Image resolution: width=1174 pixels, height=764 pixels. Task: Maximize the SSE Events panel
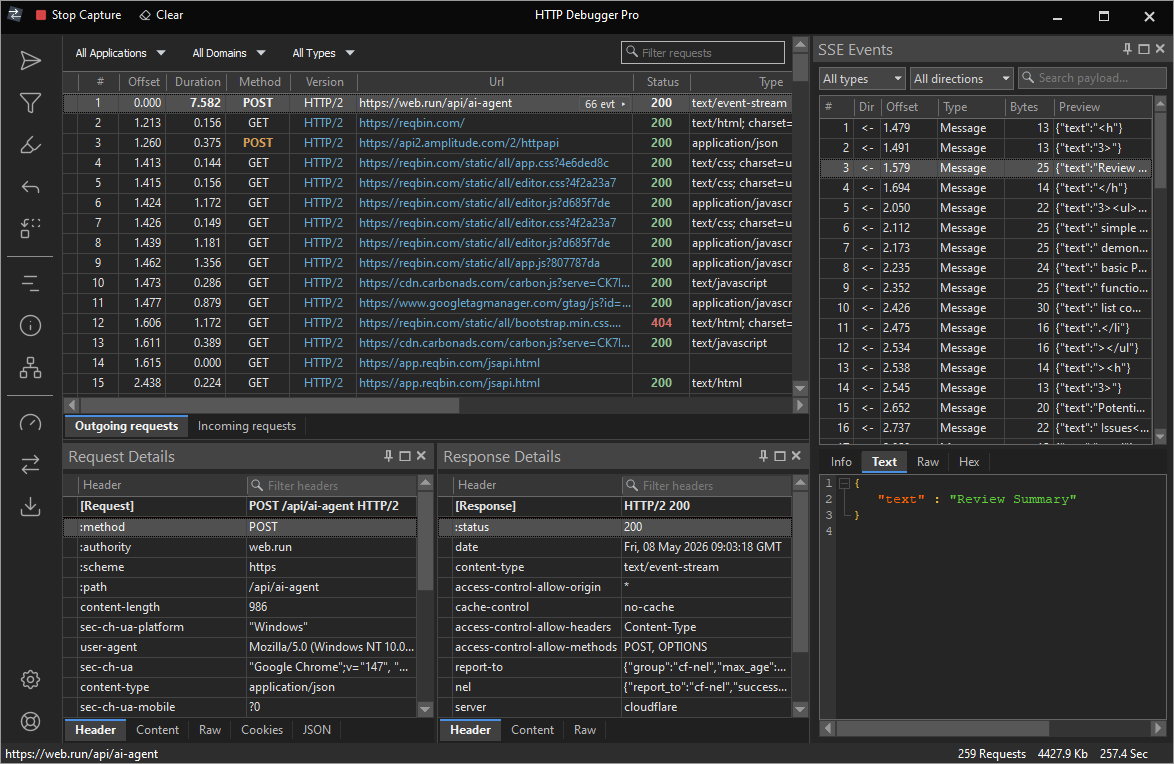tap(1143, 49)
